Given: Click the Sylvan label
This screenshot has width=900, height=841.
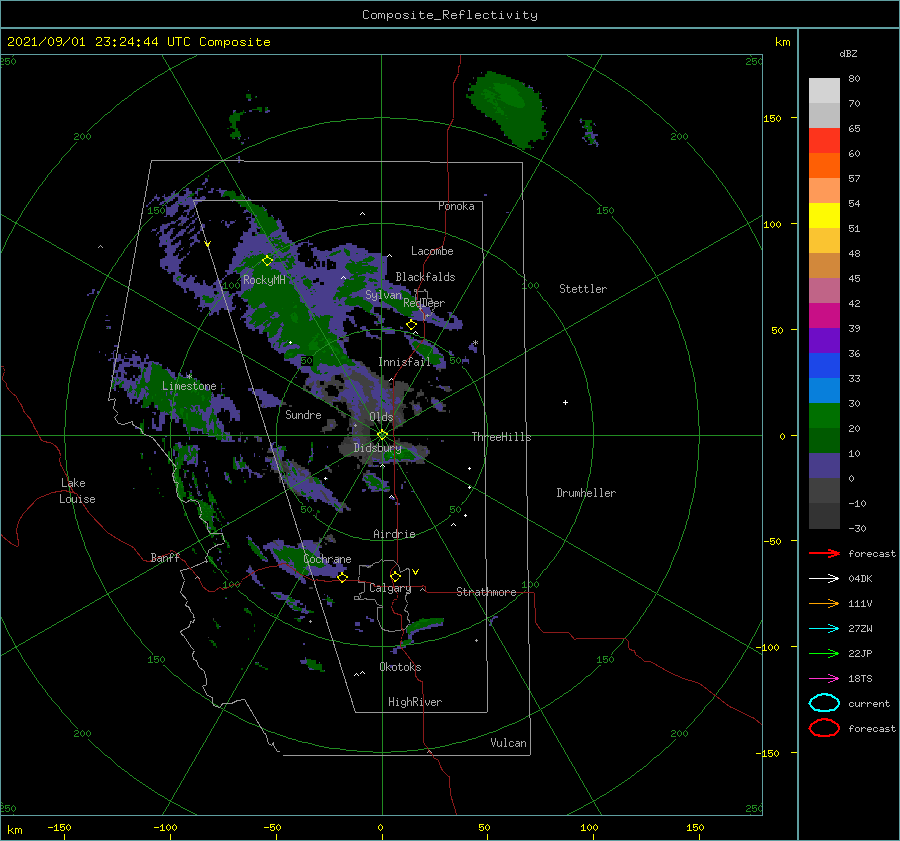Looking at the screenshot, I should [383, 294].
